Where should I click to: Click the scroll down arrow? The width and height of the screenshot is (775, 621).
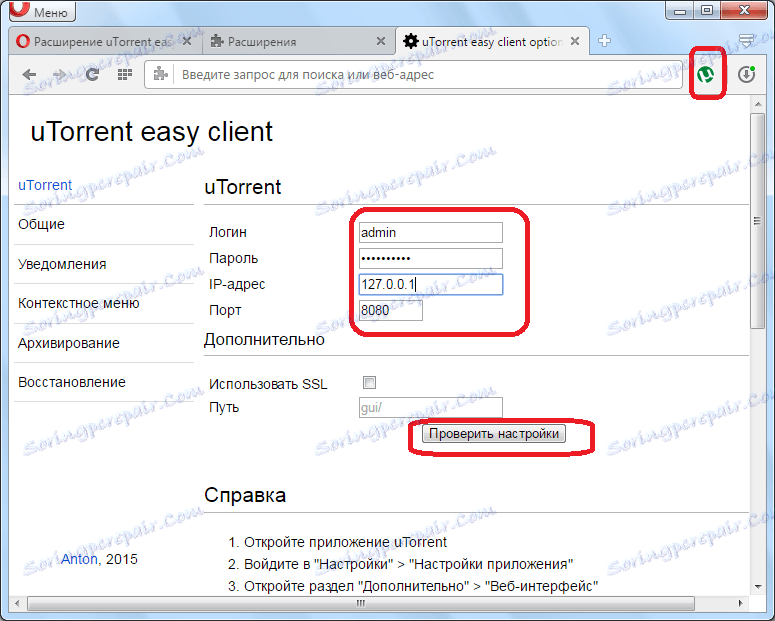758,587
